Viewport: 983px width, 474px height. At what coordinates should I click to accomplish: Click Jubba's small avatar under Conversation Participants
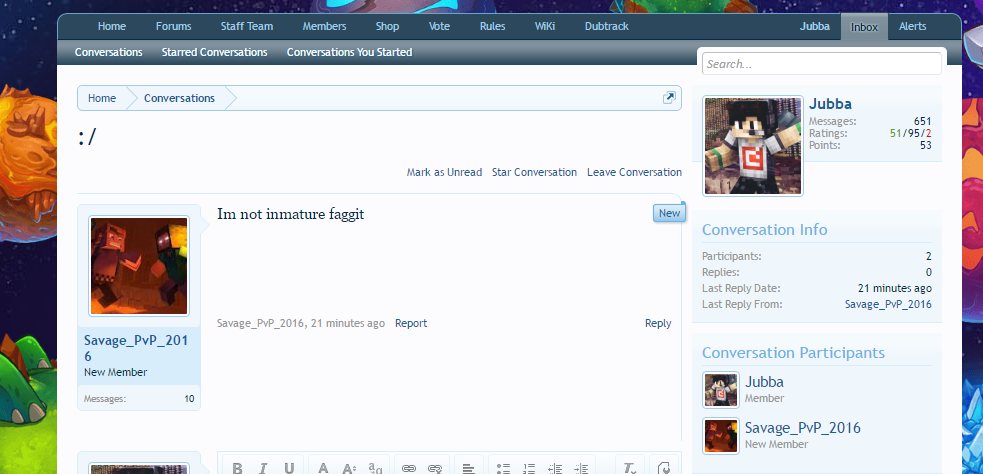[x=721, y=389]
